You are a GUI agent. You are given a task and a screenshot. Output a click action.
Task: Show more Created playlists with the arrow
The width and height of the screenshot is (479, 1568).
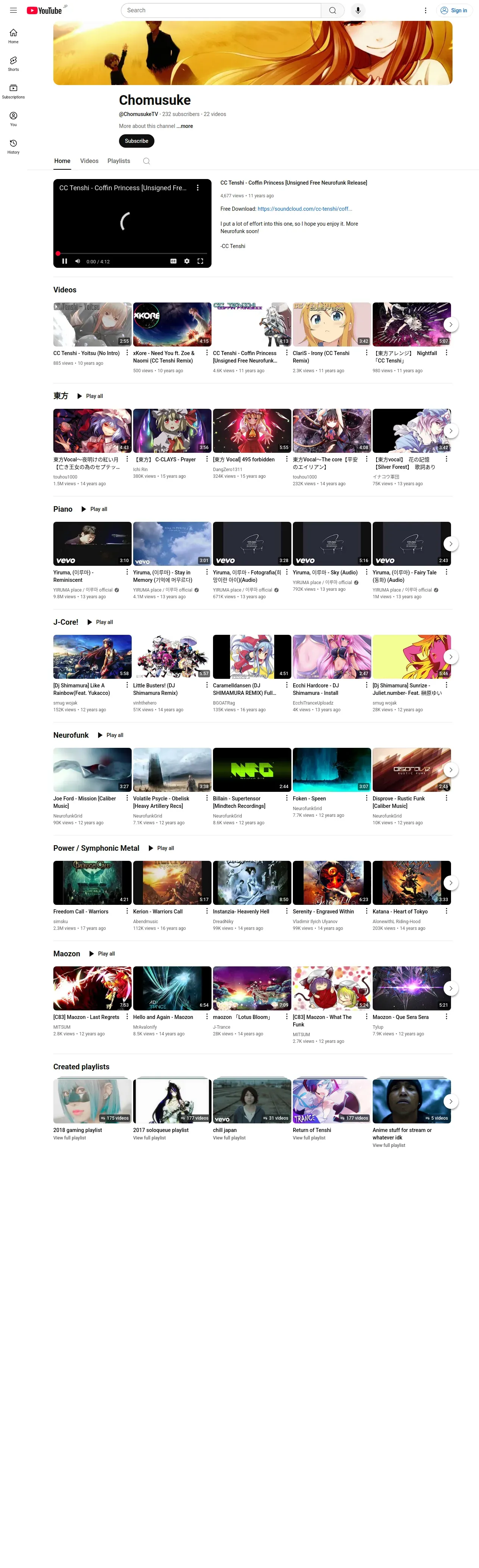(450, 1101)
